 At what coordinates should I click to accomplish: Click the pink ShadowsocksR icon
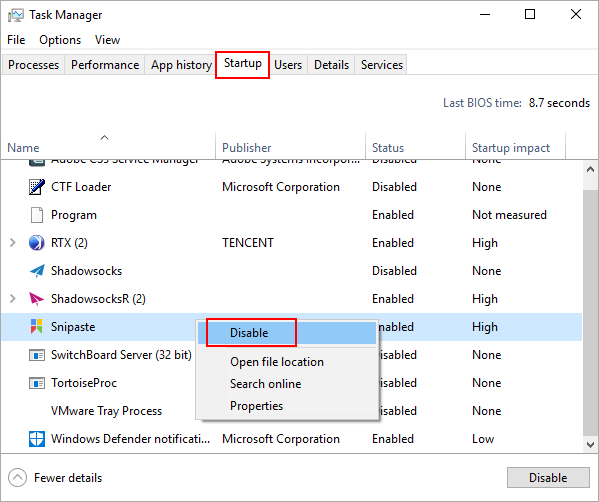[x=37, y=299]
